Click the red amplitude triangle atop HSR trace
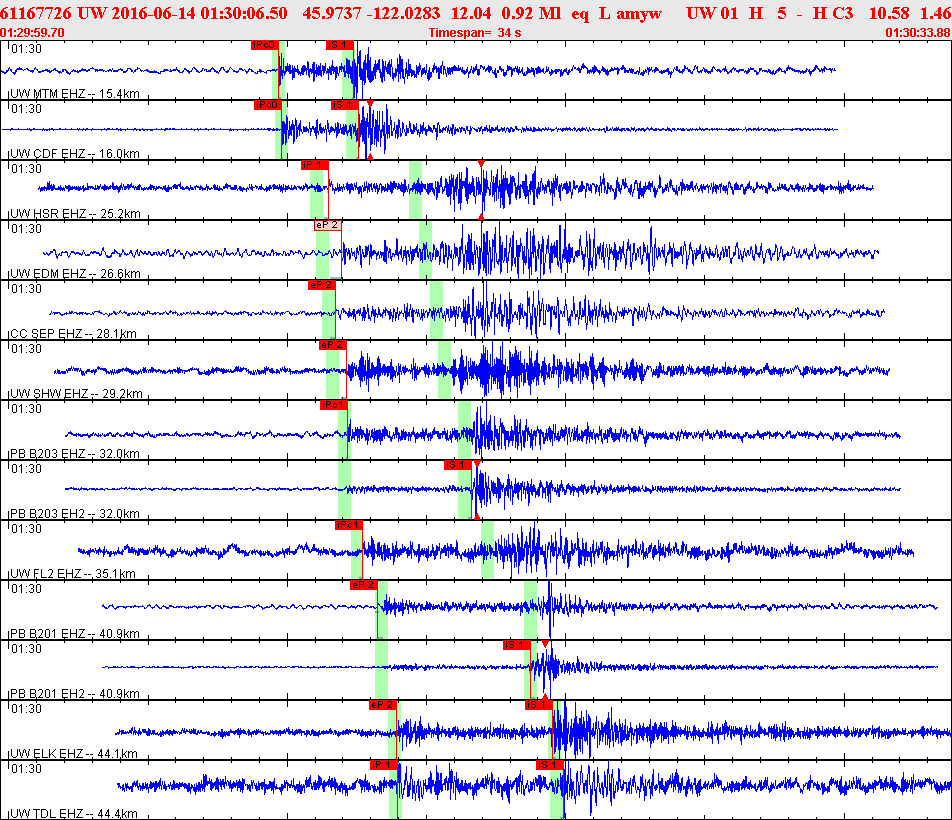Image resolution: width=952 pixels, height=820 pixels. click(x=481, y=164)
